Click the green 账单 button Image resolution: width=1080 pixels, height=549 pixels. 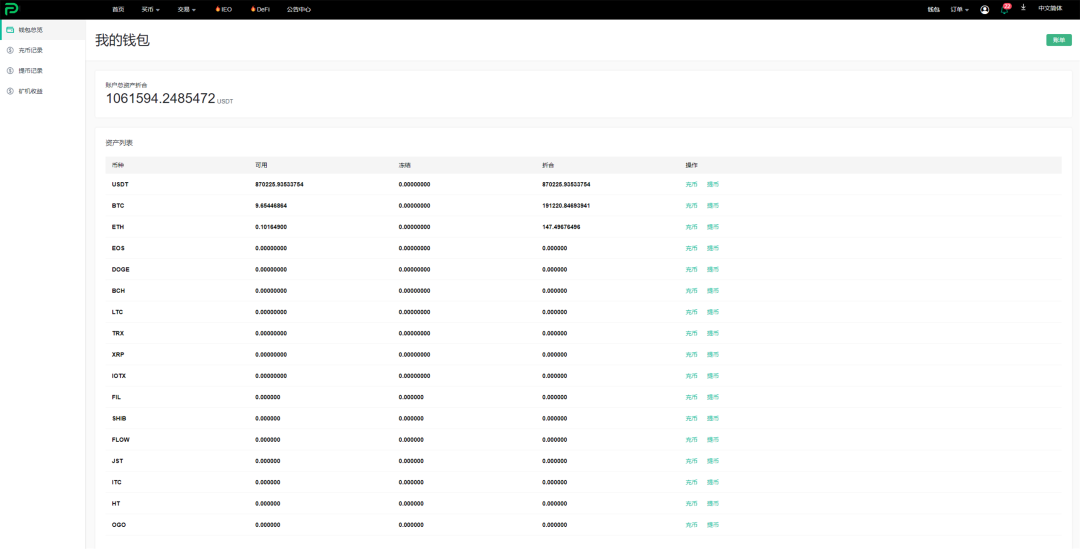tap(1059, 40)
